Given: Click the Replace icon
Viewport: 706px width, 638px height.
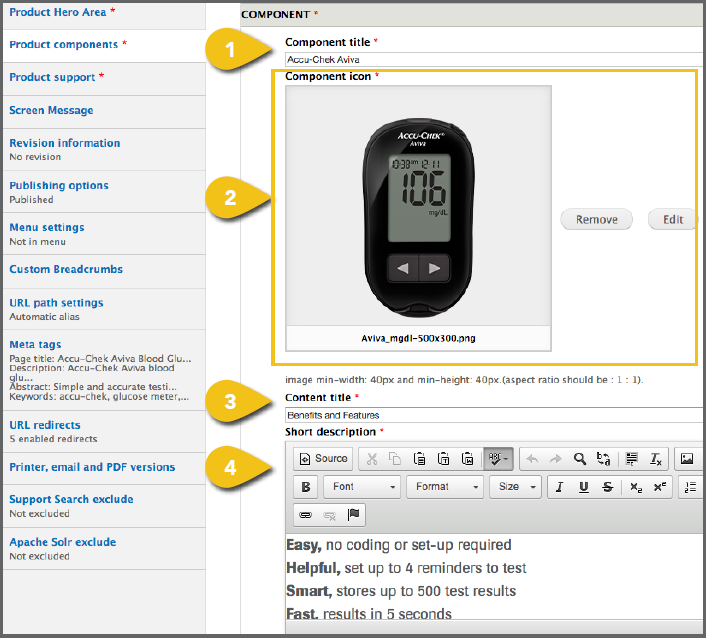Looking at the screenshot, I should tap(603, 459).
